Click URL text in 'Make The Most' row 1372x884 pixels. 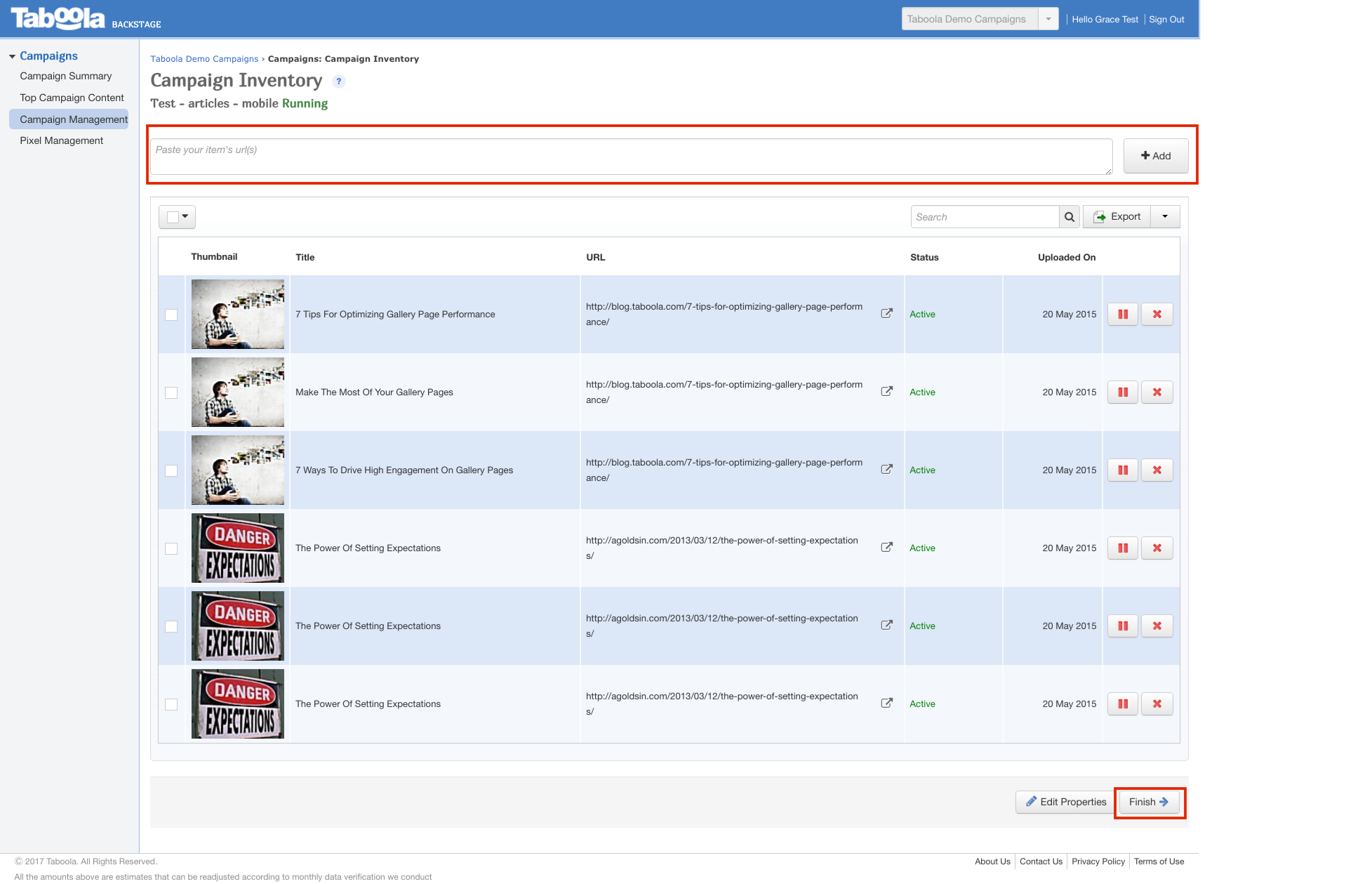coord(724,392)
